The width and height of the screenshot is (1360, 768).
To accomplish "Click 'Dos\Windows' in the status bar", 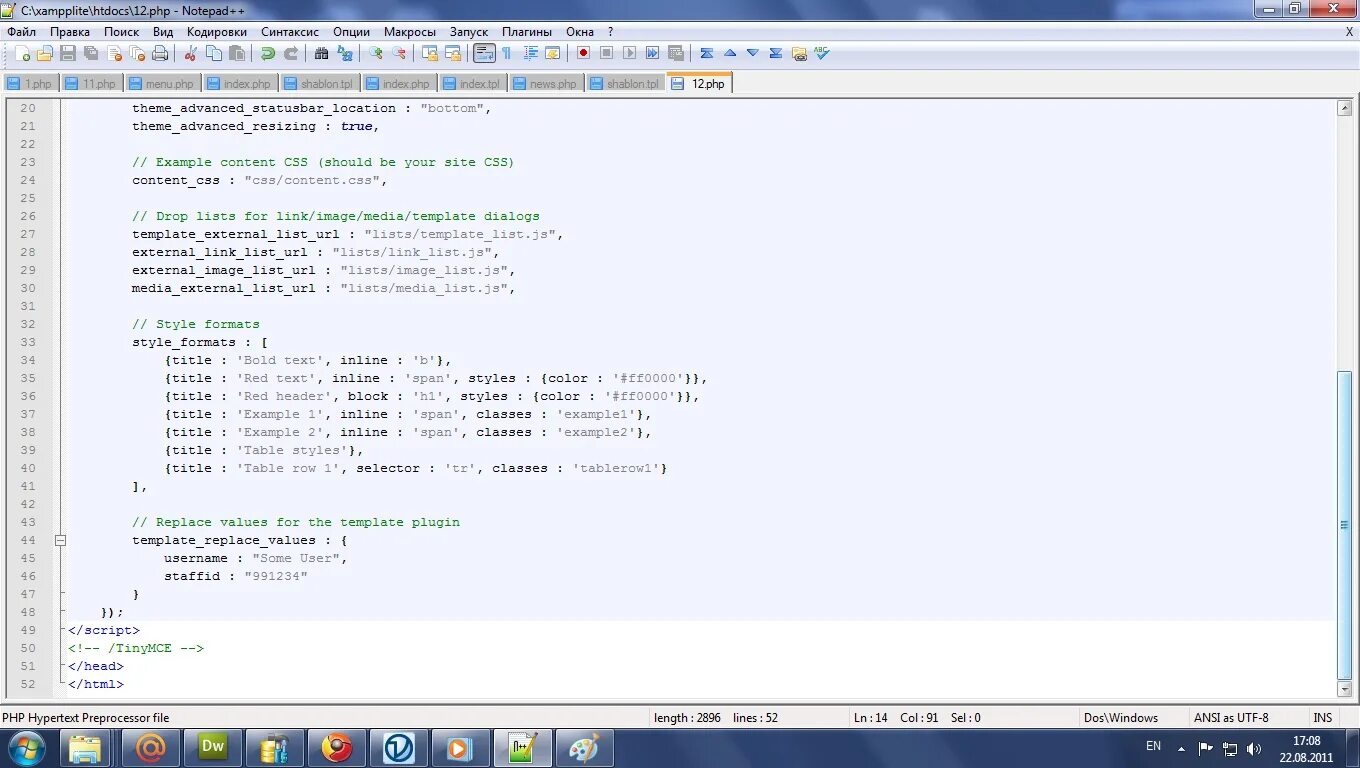I will coord(1120,718).
